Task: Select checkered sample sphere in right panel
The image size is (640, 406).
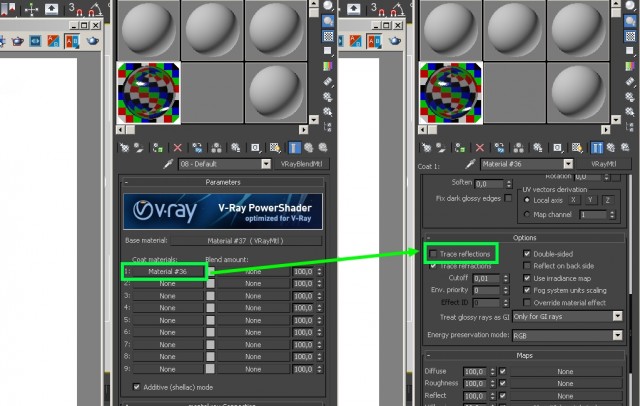Action: [x=451, y=93]
